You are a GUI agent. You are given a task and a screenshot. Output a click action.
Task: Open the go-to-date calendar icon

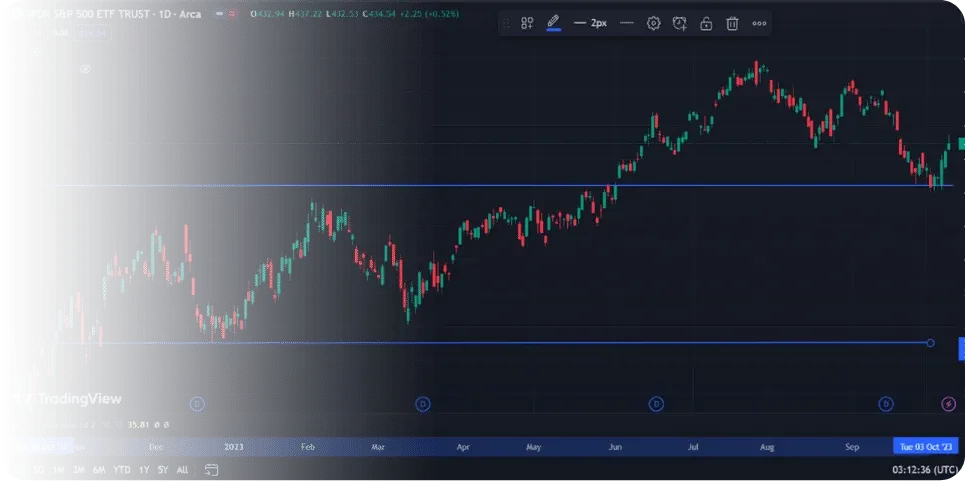(211, 470)
